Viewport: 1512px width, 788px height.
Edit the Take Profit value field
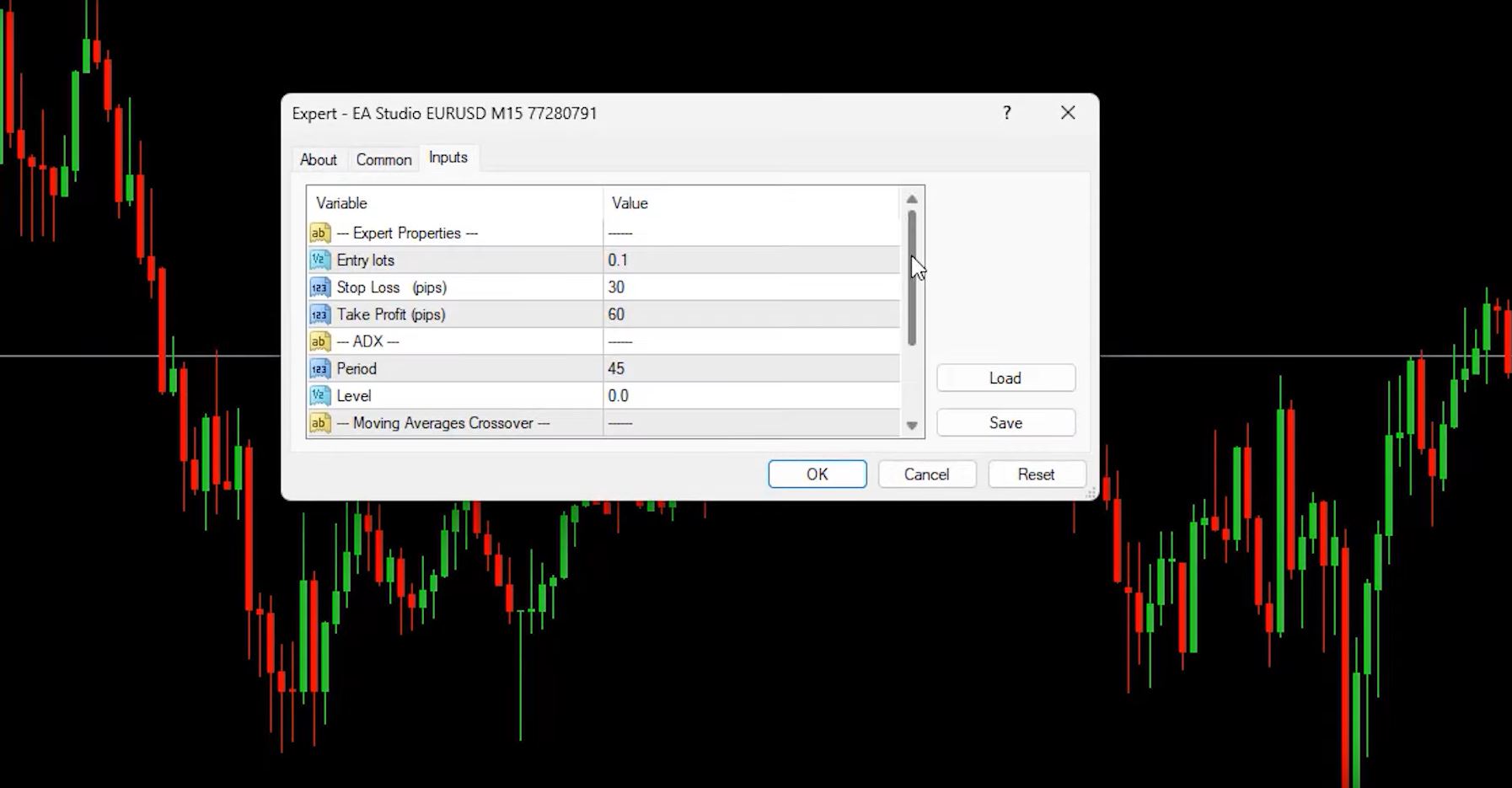(x=750, y=314)
